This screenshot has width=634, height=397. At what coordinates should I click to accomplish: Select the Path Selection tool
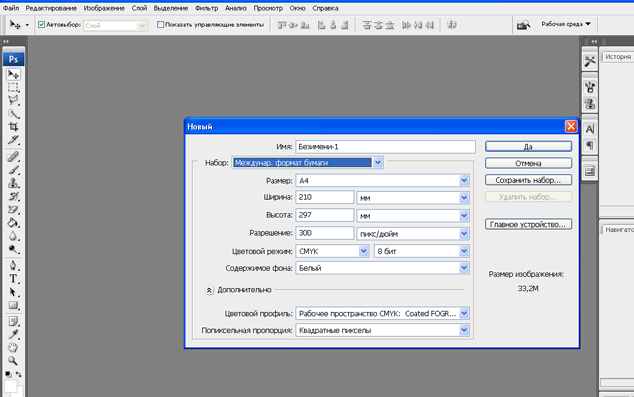[13, 292]
